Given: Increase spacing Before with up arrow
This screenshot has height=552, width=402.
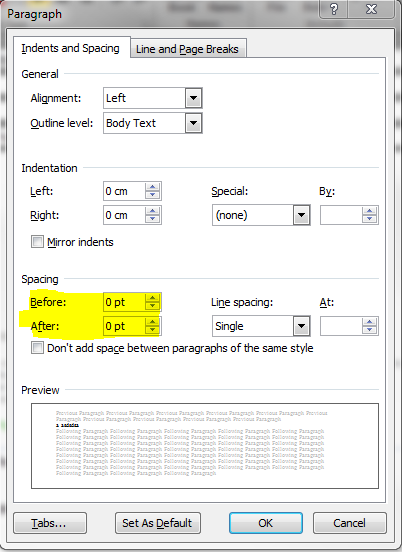Looking at the screenshot, I should [x=152, y=298].
